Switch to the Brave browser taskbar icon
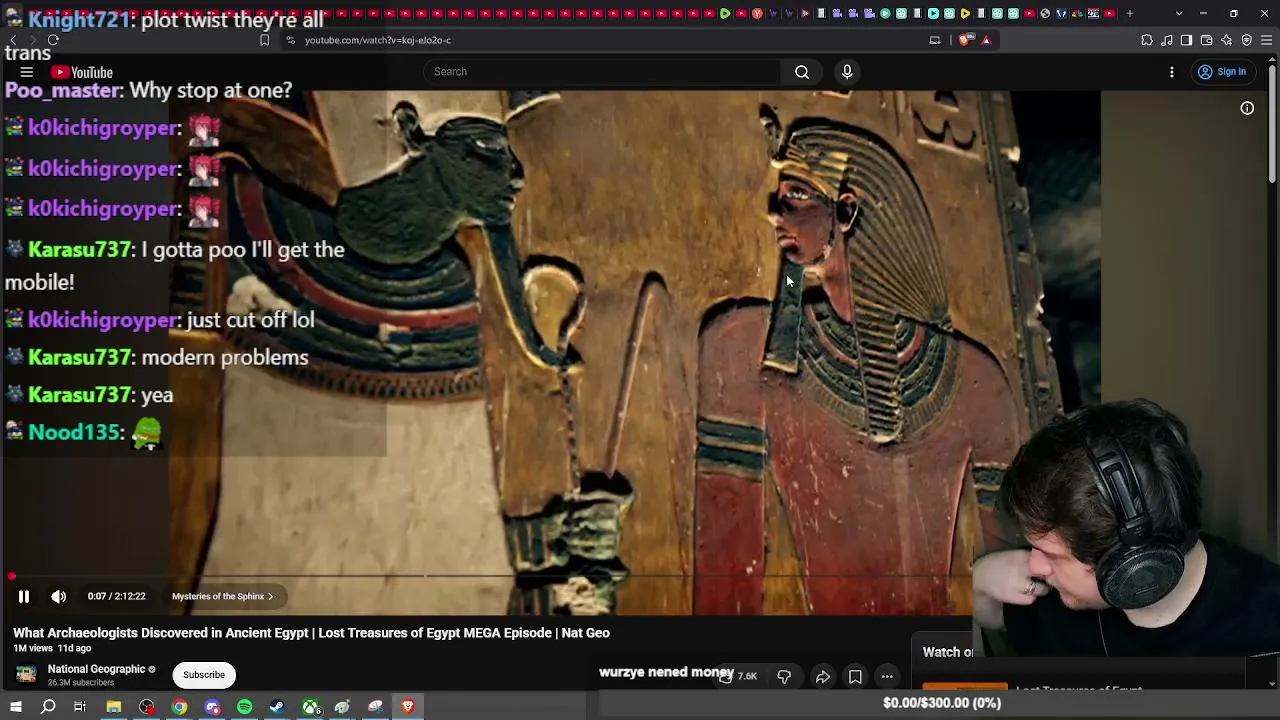The width and height of the screenshot is (1280, 720). [x=408, y=707]
